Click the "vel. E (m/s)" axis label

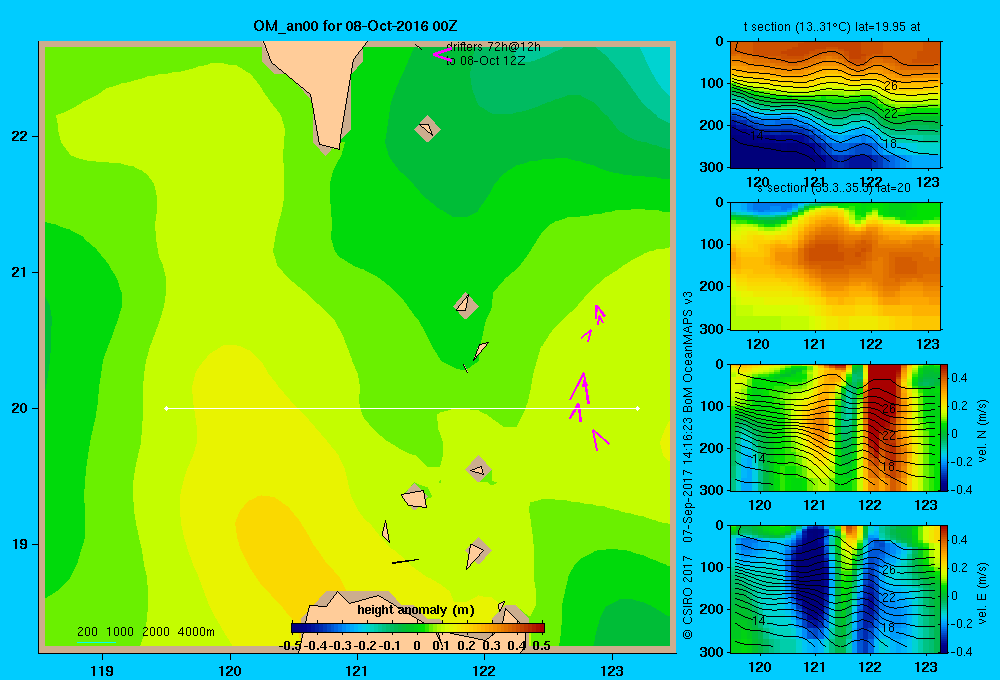[983, 593]
